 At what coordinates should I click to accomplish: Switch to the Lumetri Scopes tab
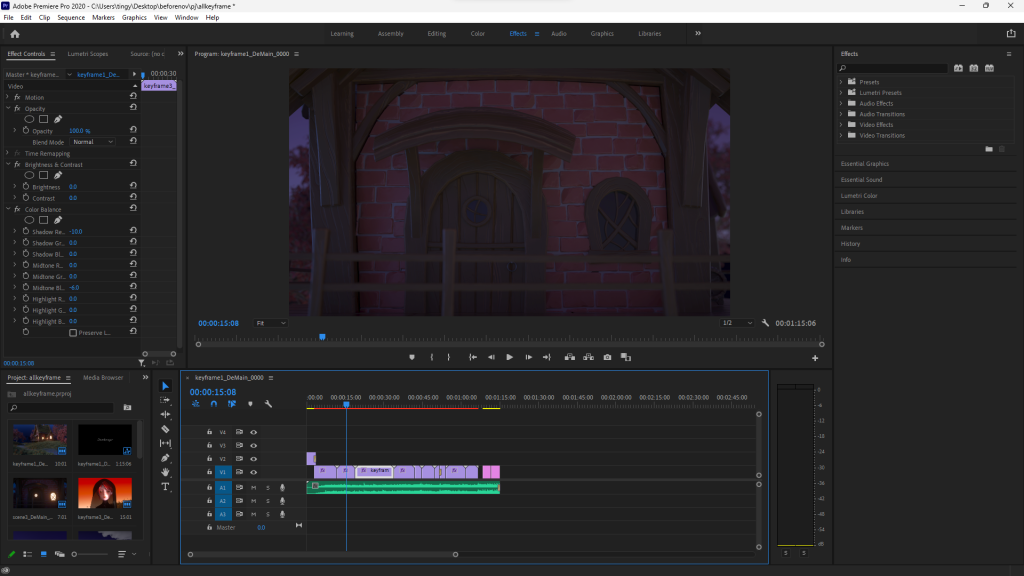pyautogui.click(x=88, y=54)
